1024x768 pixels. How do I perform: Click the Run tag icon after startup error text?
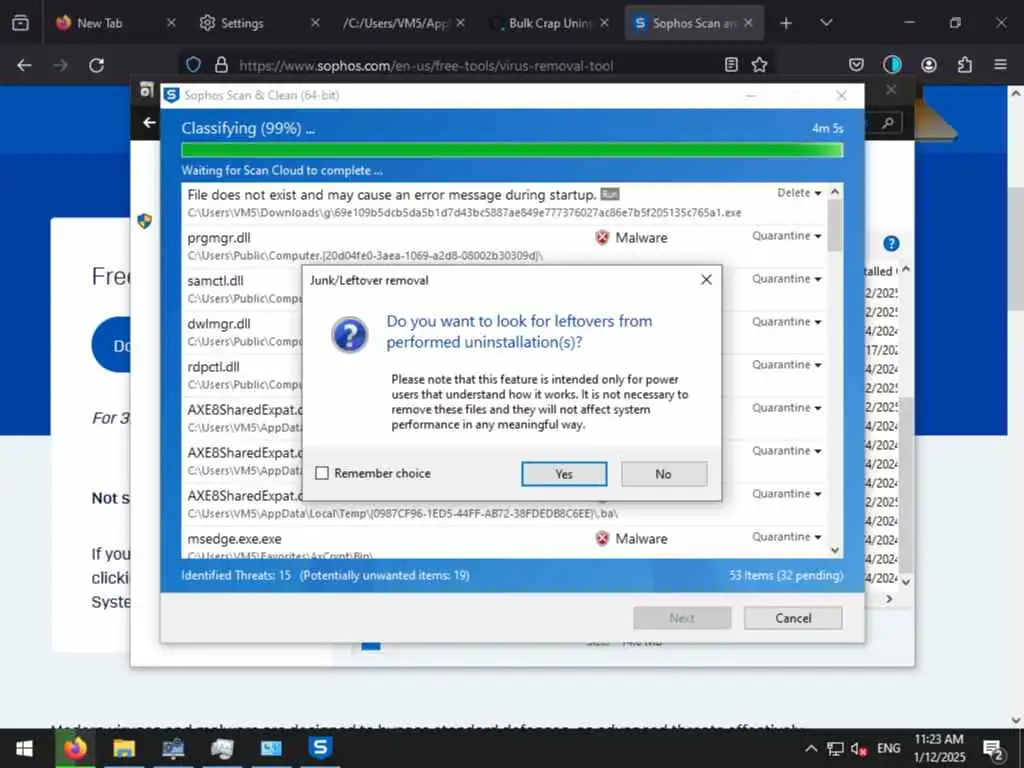coord(609,194)
